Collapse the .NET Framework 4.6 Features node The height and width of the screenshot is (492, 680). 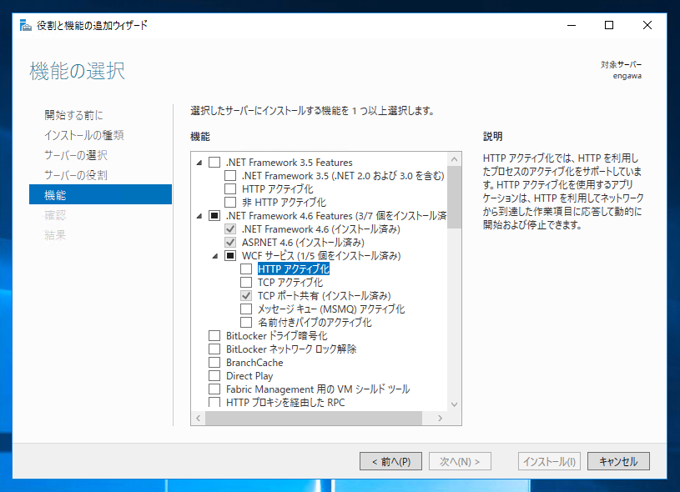(199, 216)
